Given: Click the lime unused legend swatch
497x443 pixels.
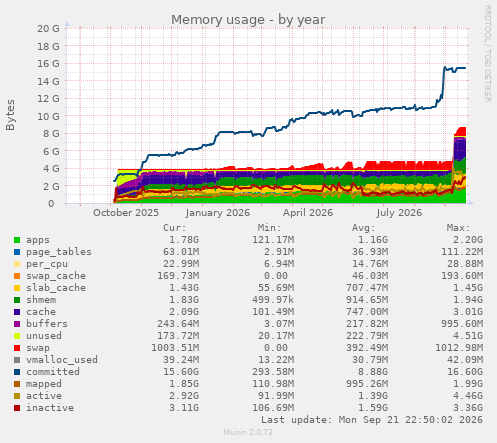Looking at the screenshot, I should [x=17, y=336].
